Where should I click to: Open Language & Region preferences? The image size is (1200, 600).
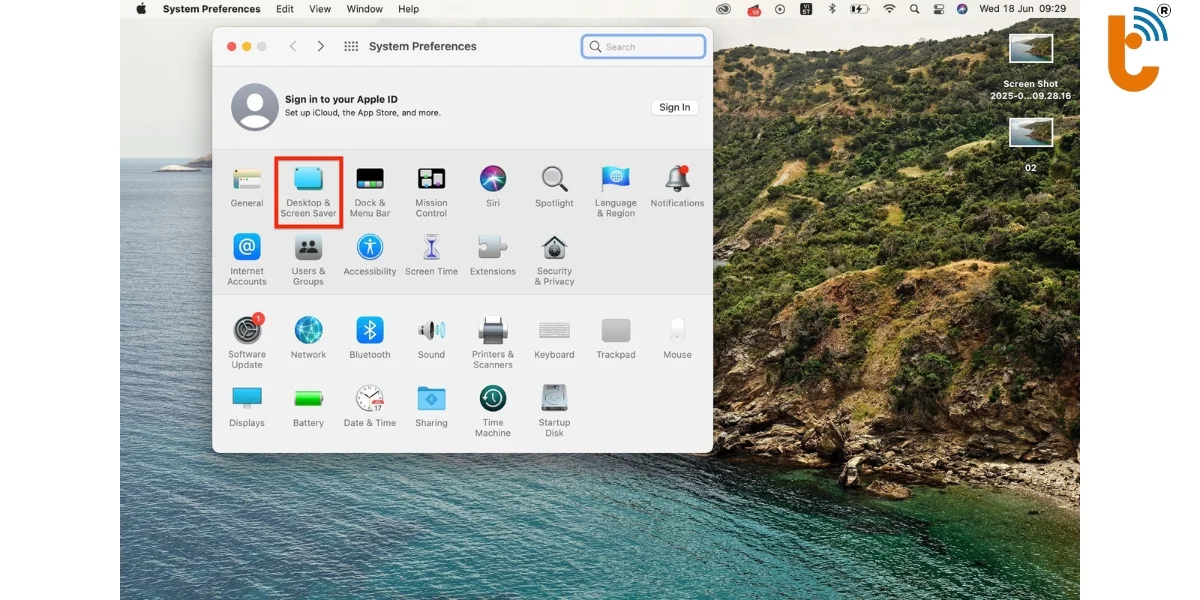coord(615,185)
